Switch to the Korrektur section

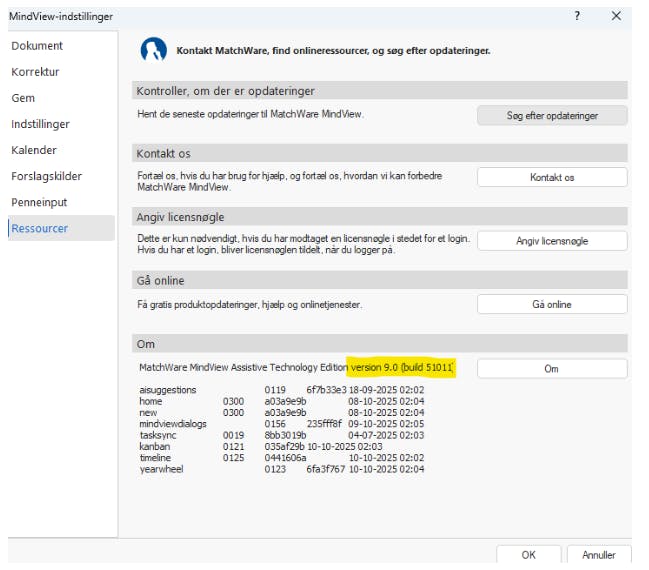[x=36, y=72]
